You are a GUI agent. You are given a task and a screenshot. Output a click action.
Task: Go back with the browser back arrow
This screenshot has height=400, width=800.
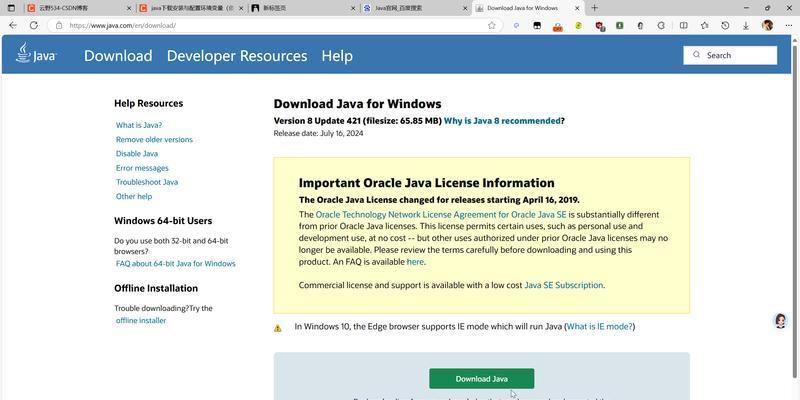point(13,25)
